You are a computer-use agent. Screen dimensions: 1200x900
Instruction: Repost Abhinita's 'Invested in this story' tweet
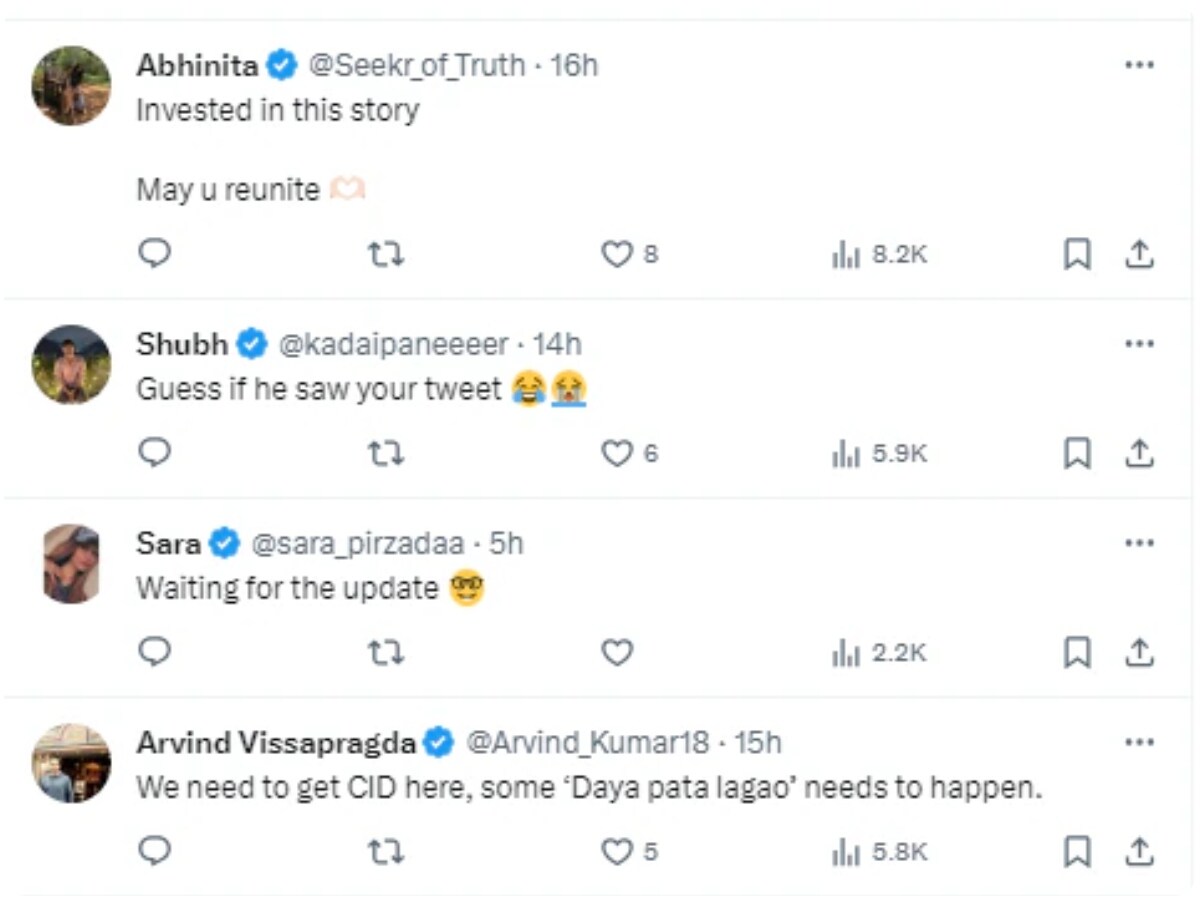tap(386, 255)
